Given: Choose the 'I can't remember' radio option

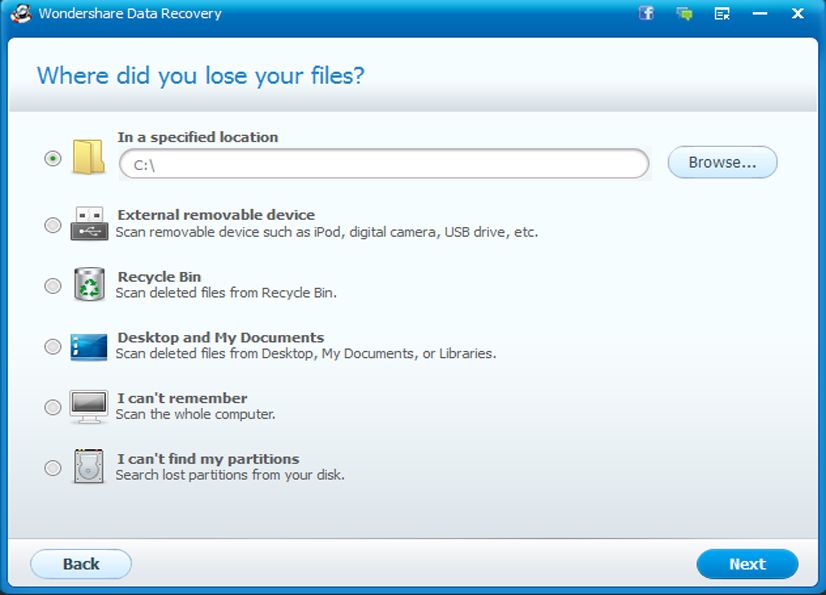Looking at the screenshot, I should (53, 407).
